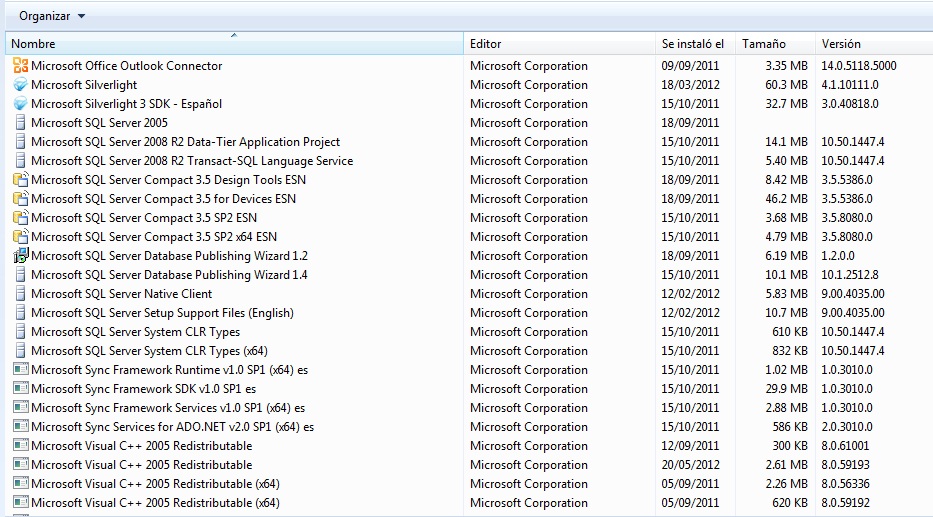Sort by Tamaño column header

[775, 43]
